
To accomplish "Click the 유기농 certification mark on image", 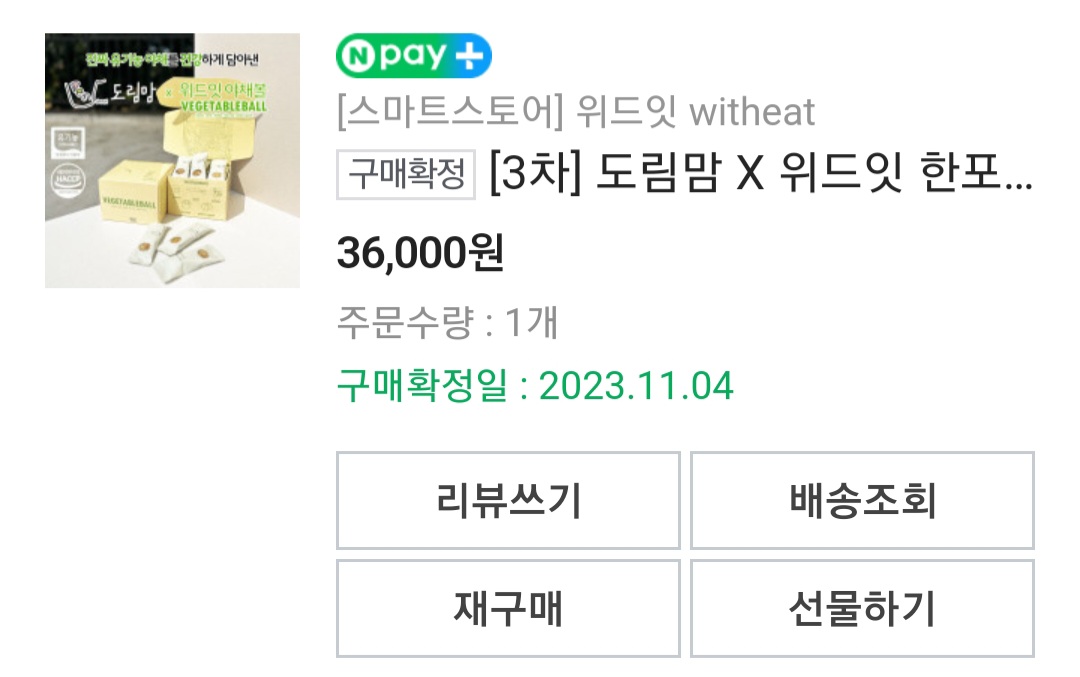I will 68,144.
